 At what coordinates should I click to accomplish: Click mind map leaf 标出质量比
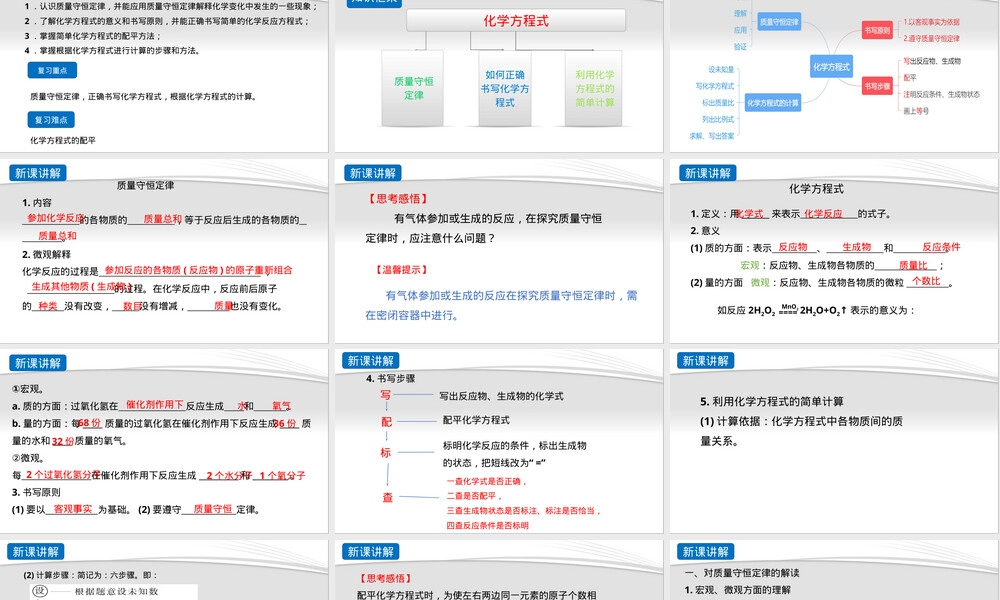(718, 103)
